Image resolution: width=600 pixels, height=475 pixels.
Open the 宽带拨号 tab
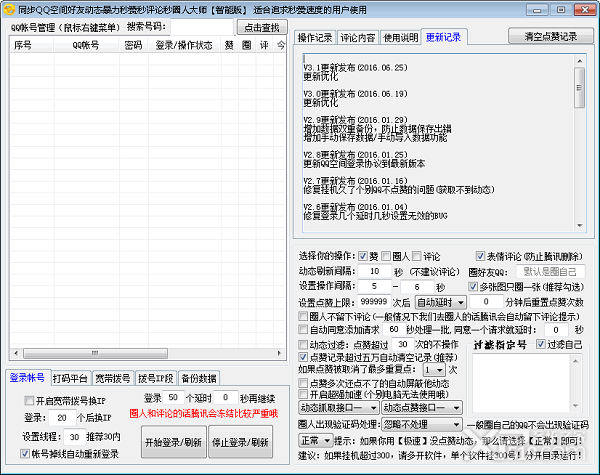click(x=113, y=379)
